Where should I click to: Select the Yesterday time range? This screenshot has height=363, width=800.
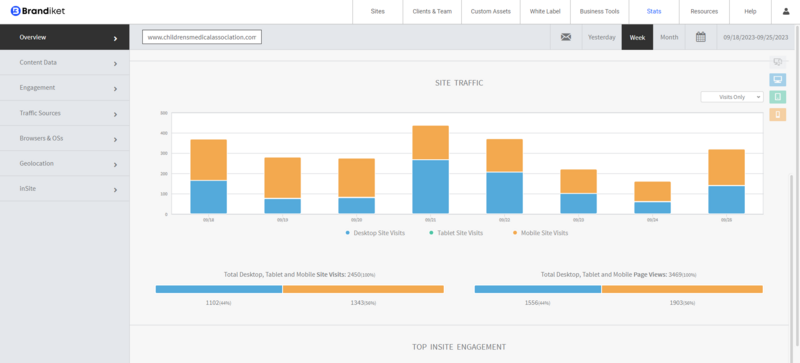click(602, 37)
